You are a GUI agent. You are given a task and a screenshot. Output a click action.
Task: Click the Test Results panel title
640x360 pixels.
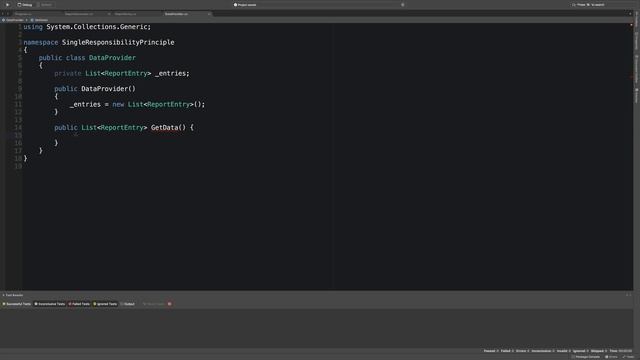coord(13,295)
